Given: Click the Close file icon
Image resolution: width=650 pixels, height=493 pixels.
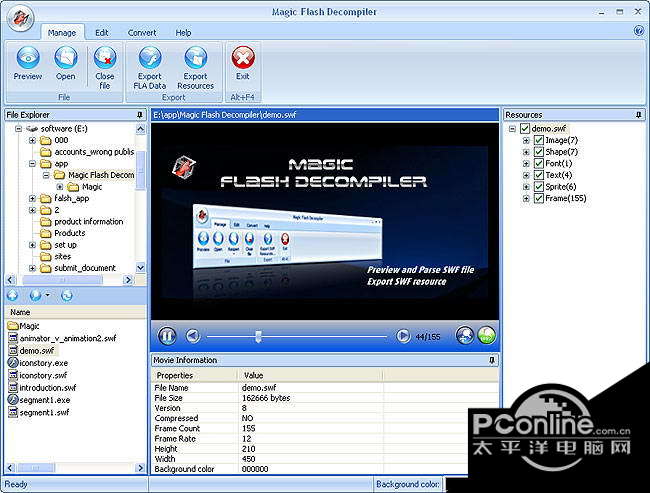Looking at the screenshot, I should coord(104,59).
